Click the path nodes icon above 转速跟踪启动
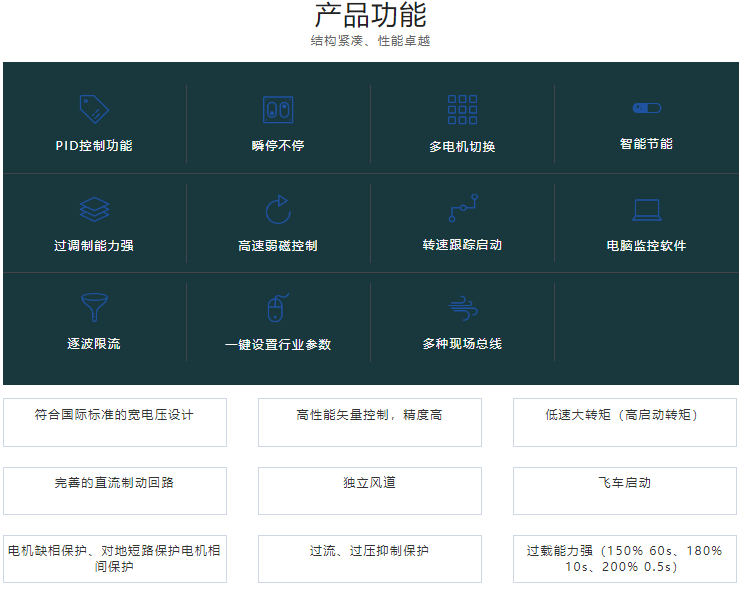Viewport: 739px width, 591px height. (462, 208)
